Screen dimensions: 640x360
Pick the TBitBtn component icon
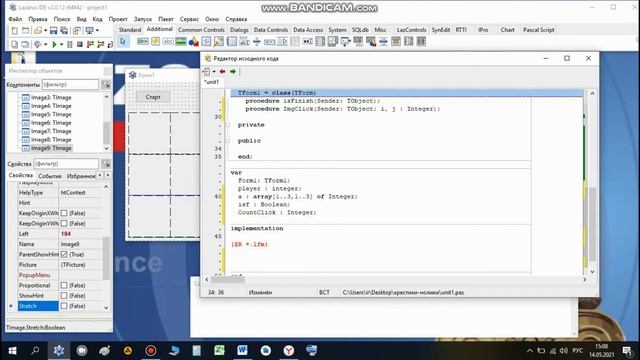click(142, 41)
